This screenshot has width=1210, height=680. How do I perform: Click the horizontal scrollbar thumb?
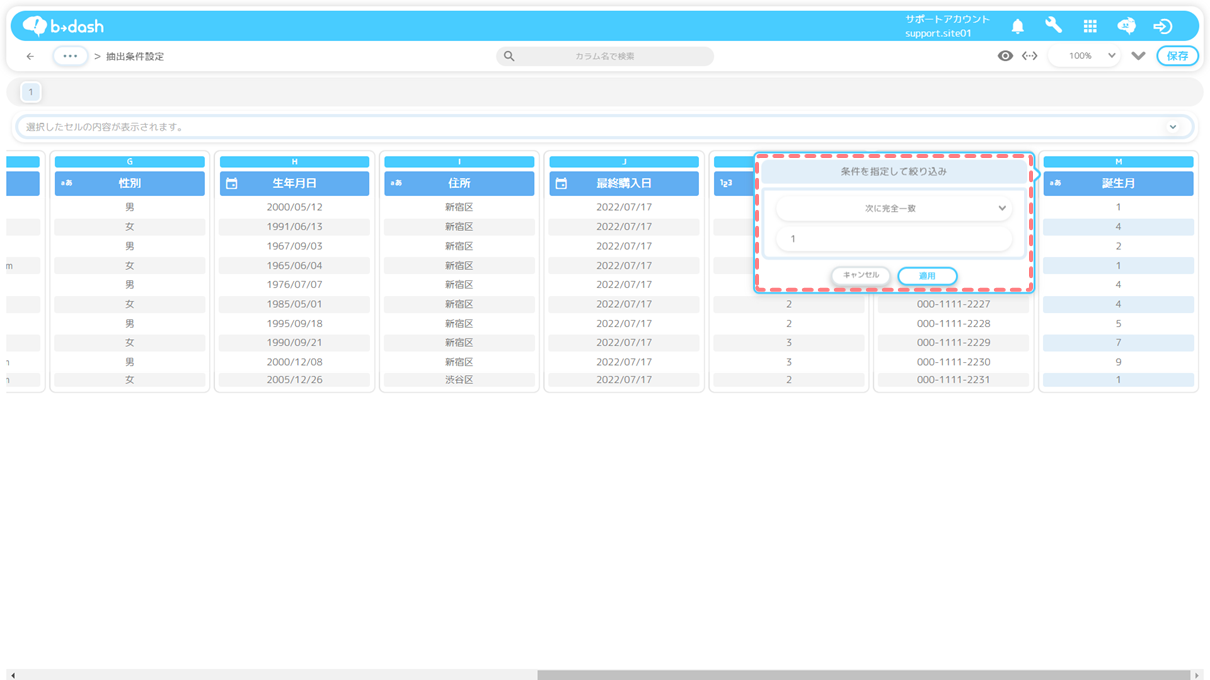tap(863, 675)
